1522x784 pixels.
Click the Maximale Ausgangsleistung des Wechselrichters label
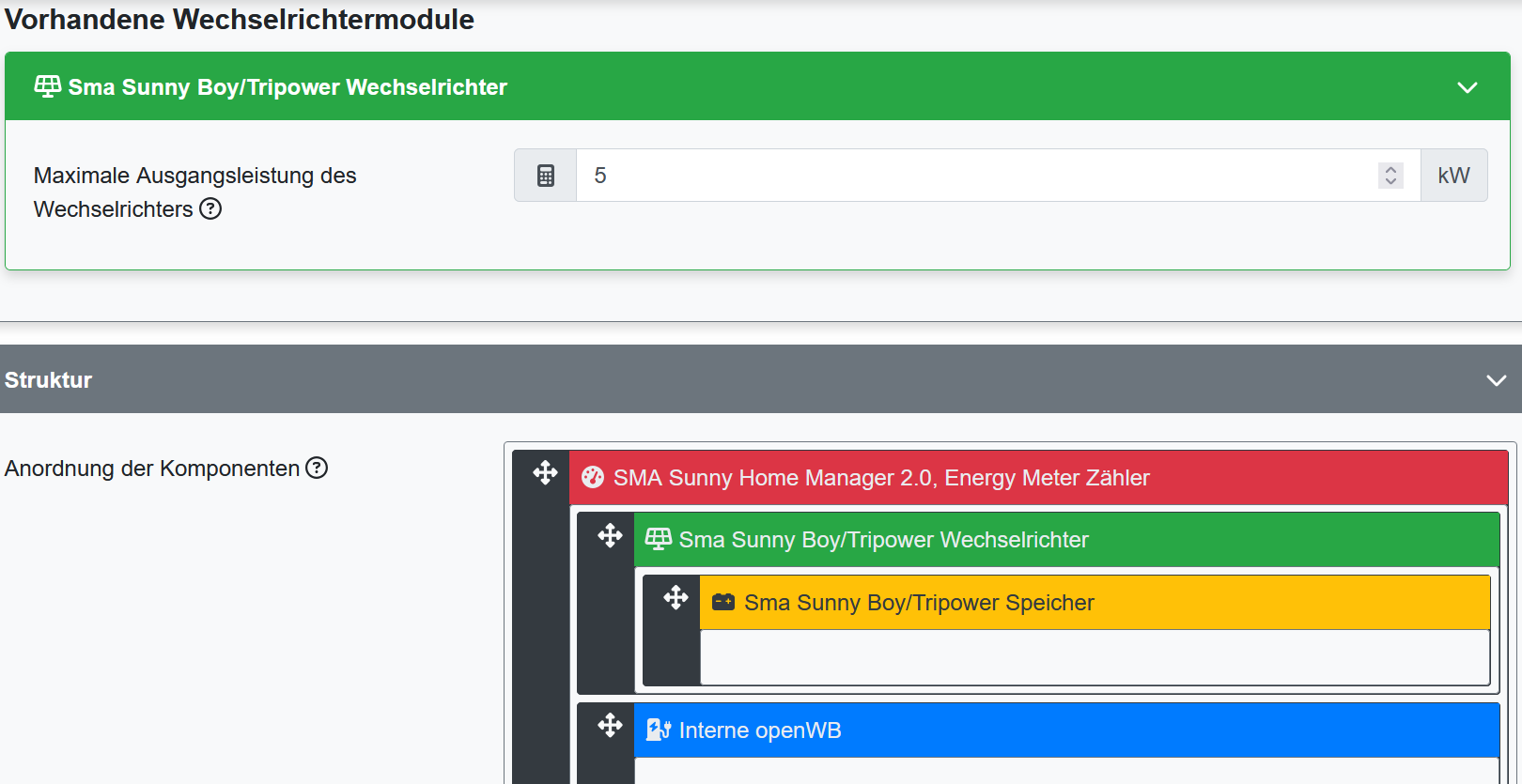click(194, 192)
